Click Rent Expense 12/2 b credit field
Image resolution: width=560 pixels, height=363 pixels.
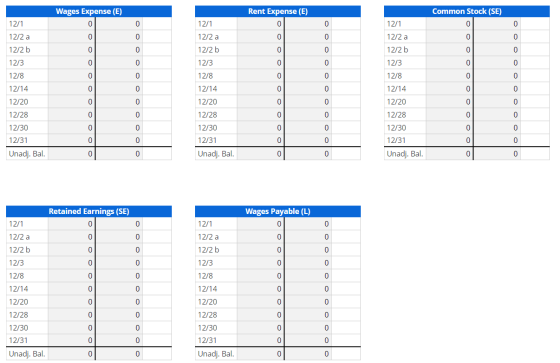(x=308, y=50)
